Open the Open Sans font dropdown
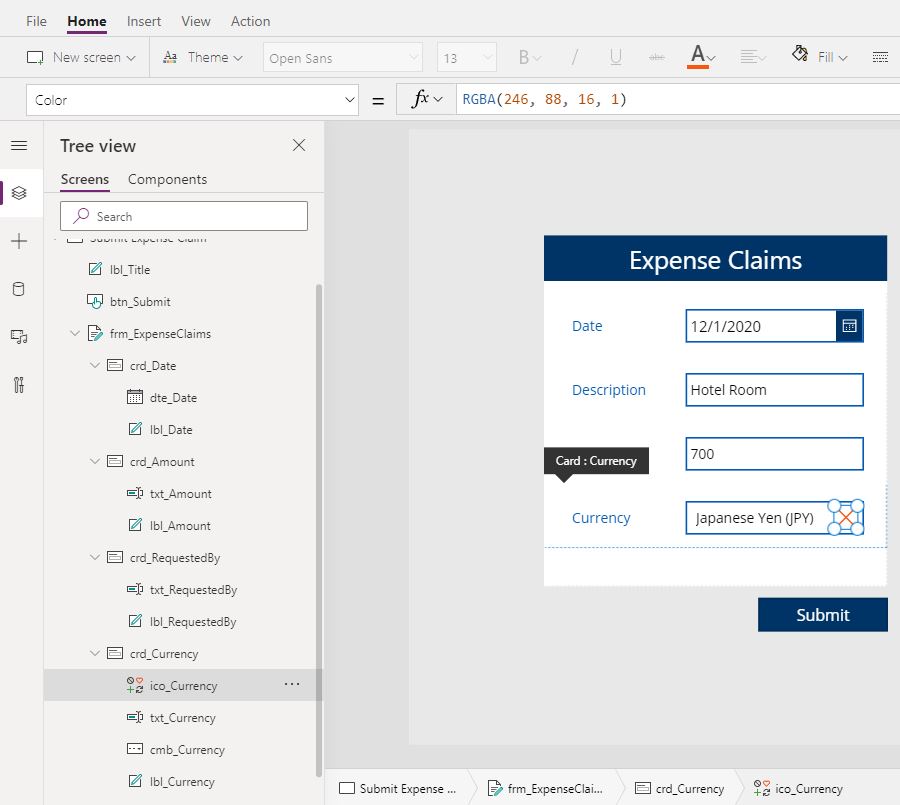The height and width of the screenshot is (805, 900). click(x=342, y=57)
